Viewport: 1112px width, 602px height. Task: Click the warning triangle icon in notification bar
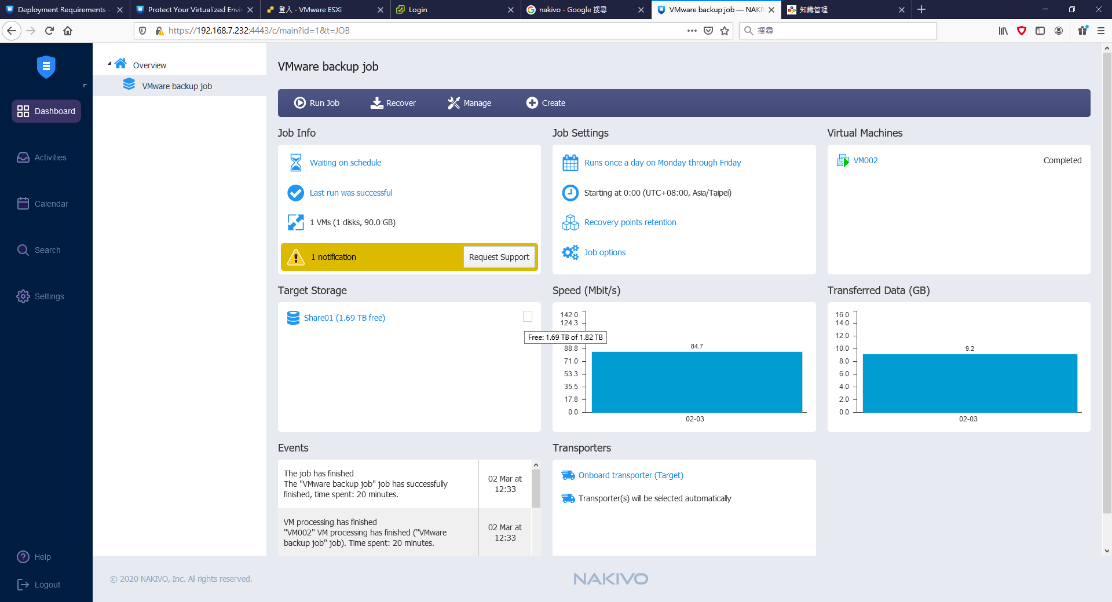[296, 257]
